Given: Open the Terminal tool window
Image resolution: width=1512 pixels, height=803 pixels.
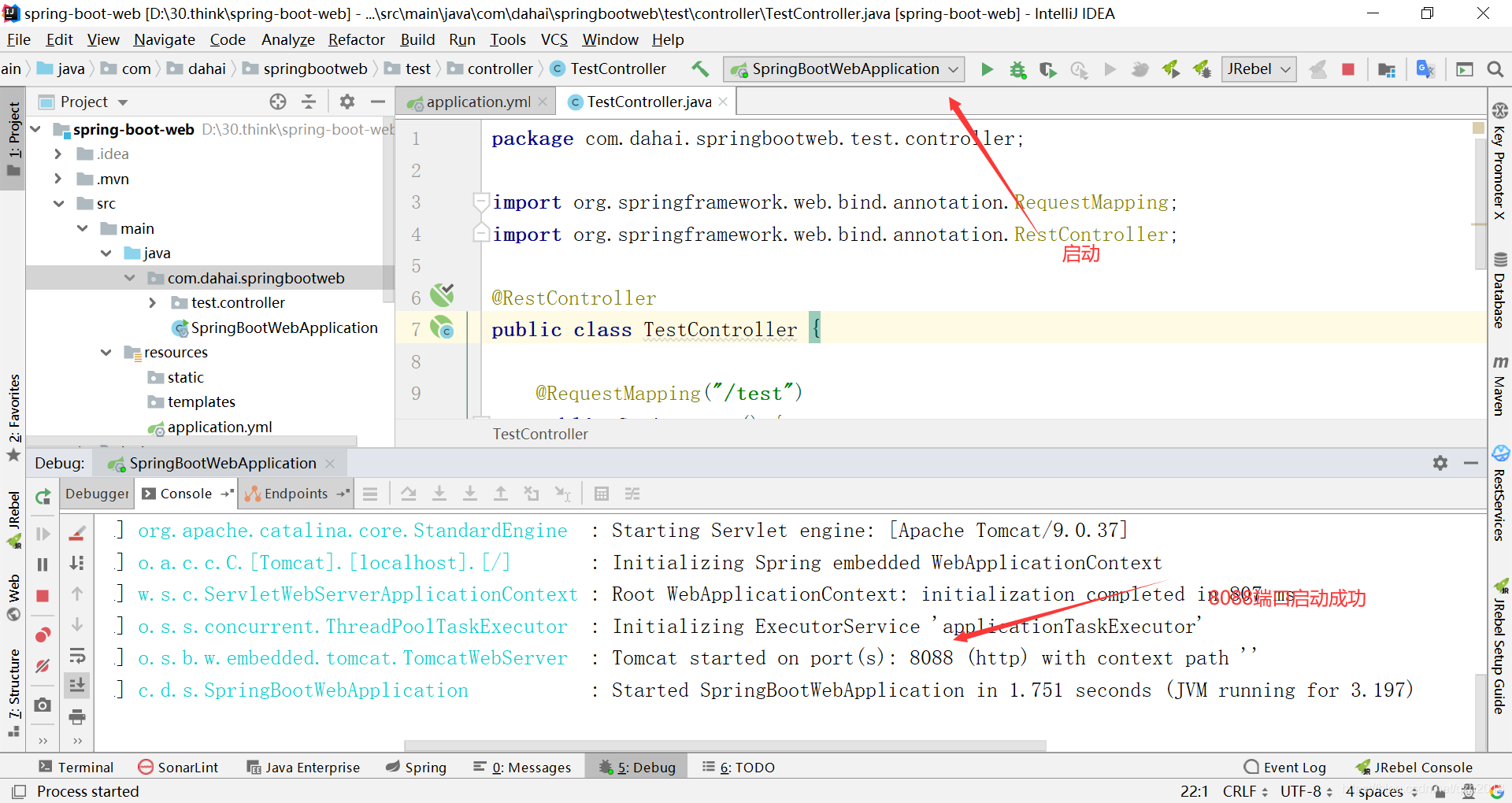Looking at the screenshot, I should click(x=76, y=768).
